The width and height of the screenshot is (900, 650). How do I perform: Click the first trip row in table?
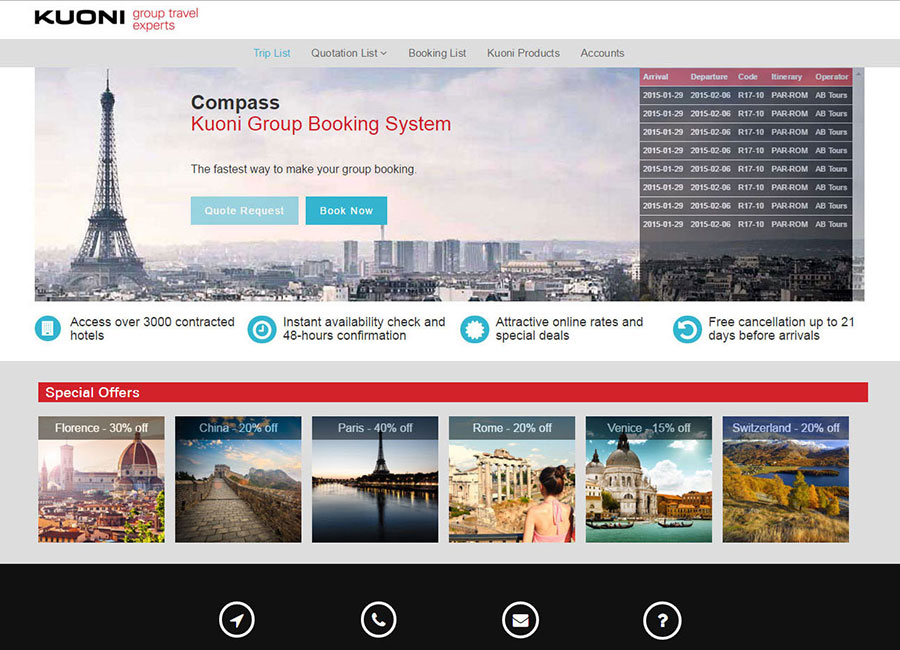[x=745, y=95]
